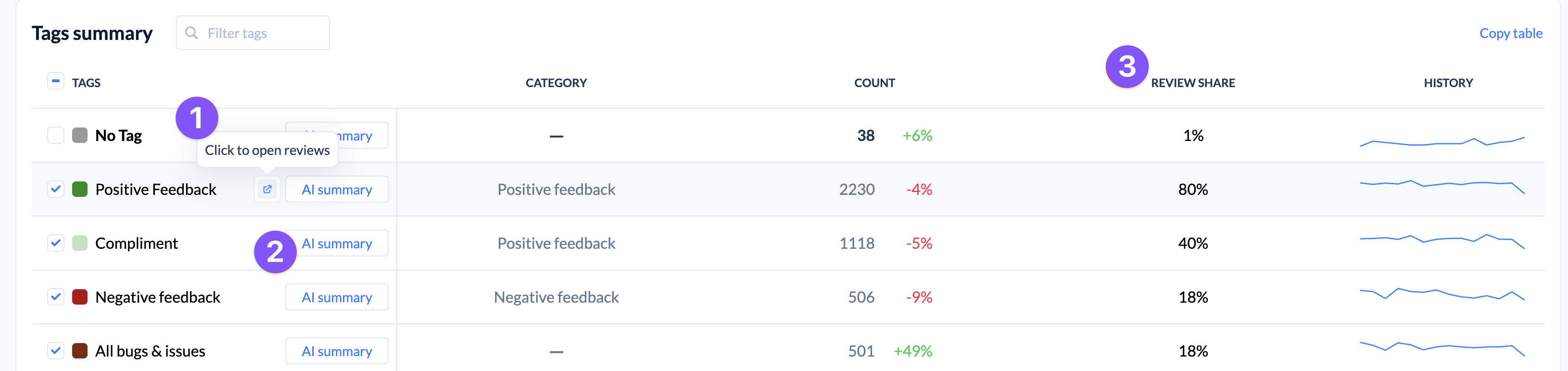Check the No Tag row checkbox
Screen dimensions: 1568x371
(56, 135)
